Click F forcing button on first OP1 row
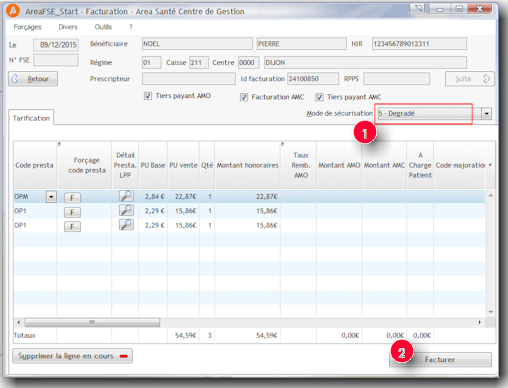Viewport: 508px width, 388px height. [x=72, y=212]
